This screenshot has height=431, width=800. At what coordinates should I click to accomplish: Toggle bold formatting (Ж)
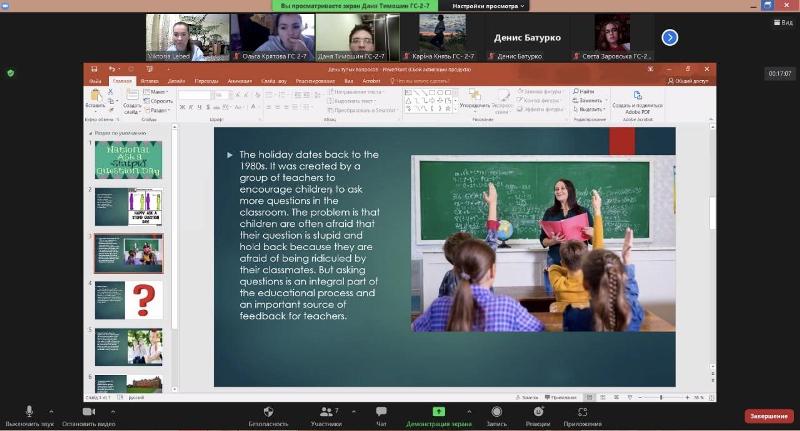coord(182,107)
